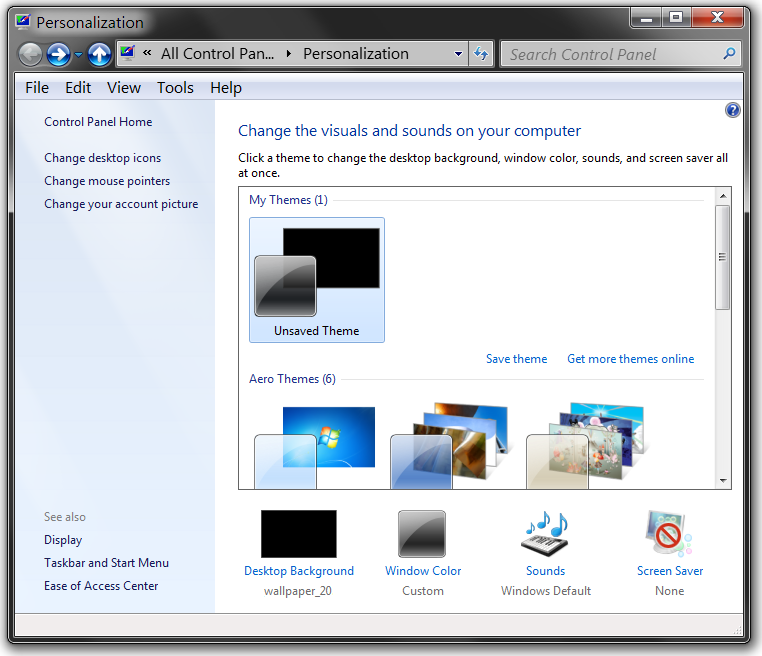The height and width of the screenshot is (656, 762).
Task: Click the magnifier search icon
Action: pyautogui.click(x=728, y=53)
